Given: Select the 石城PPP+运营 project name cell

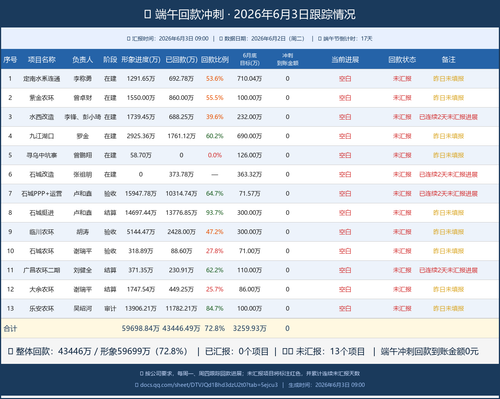Looking at the screenshot, I should (42, 194).
